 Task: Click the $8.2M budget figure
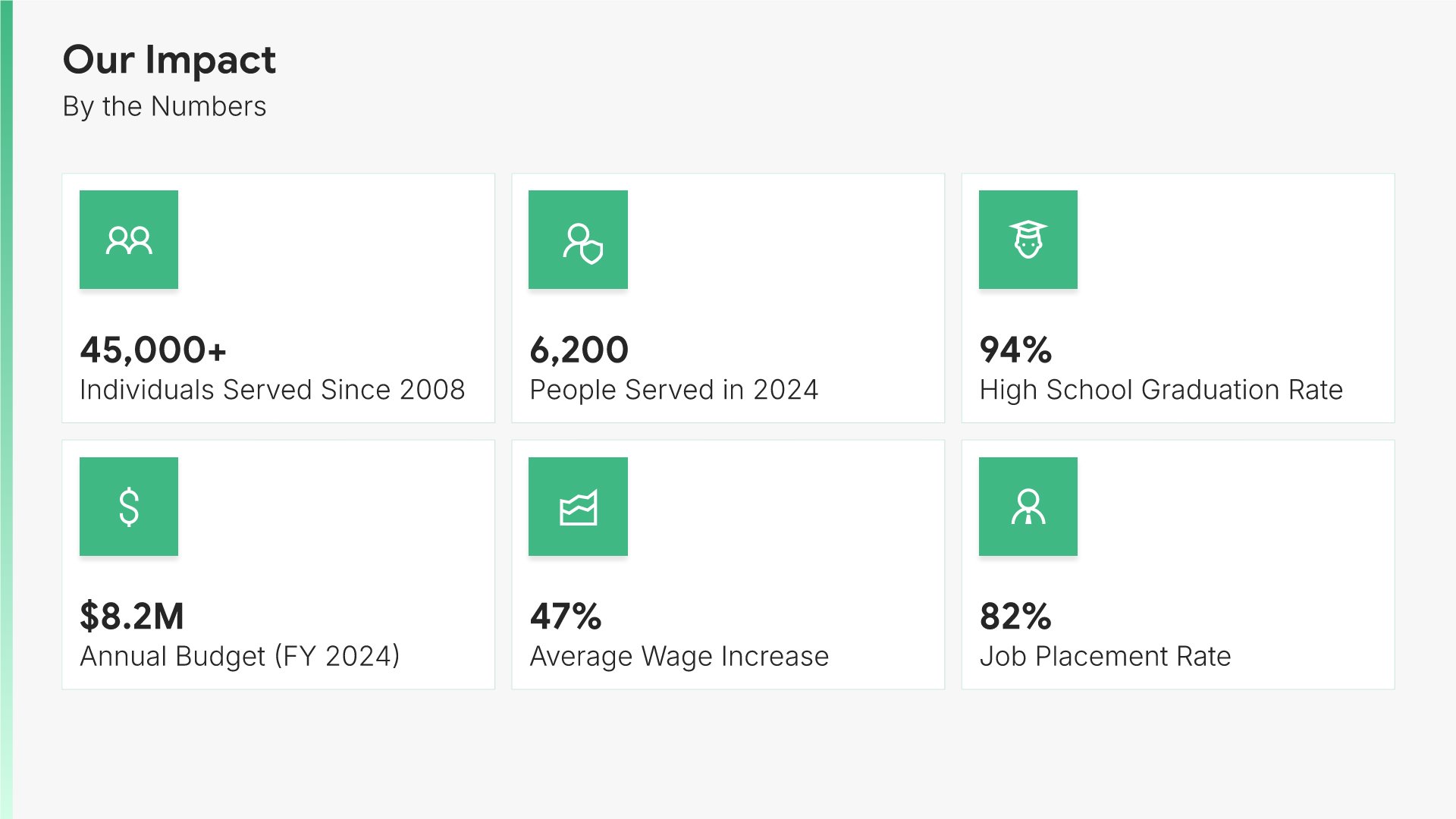point(132,616)
